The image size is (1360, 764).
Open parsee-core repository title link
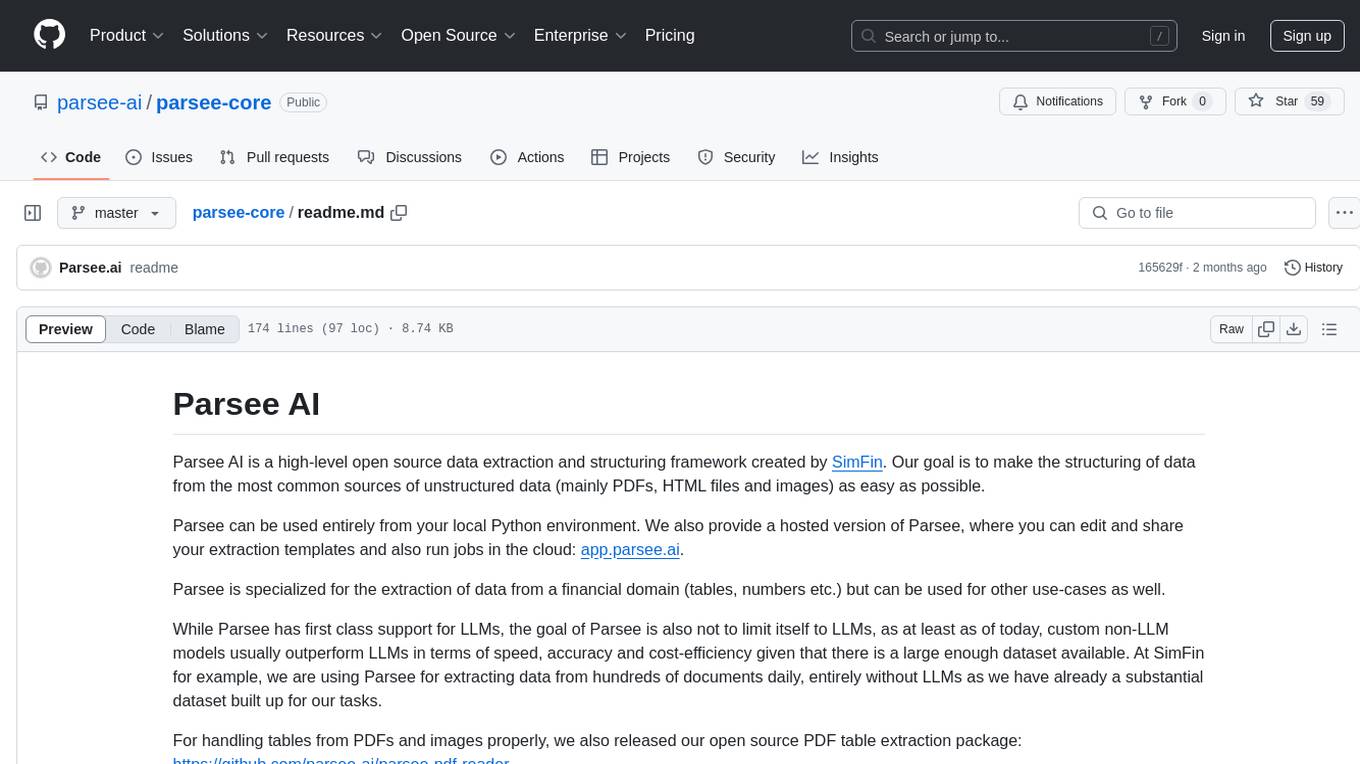(214, 102)
